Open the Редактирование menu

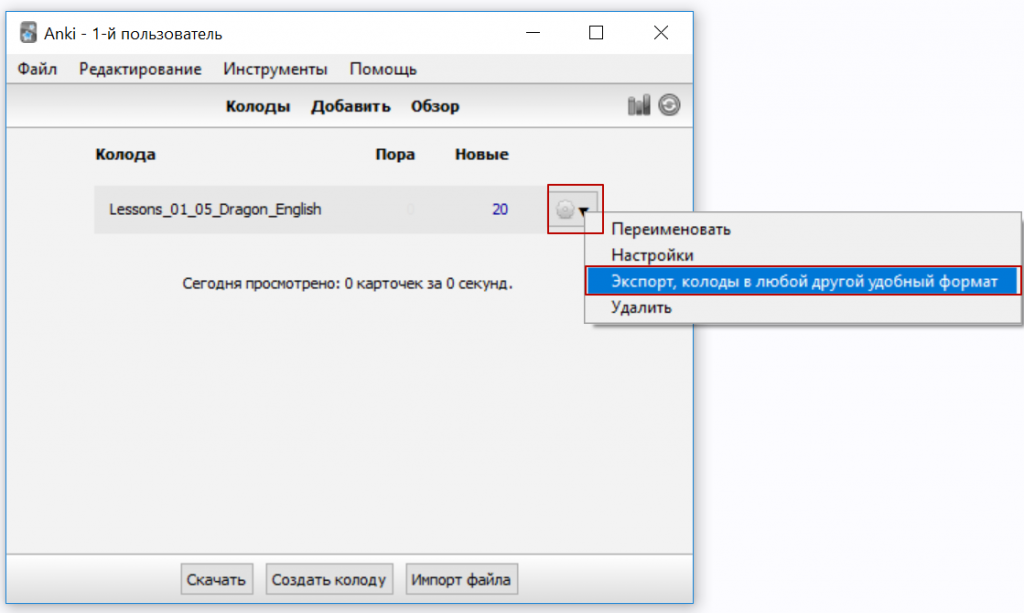pyautogui.click(x=140, y=69)
